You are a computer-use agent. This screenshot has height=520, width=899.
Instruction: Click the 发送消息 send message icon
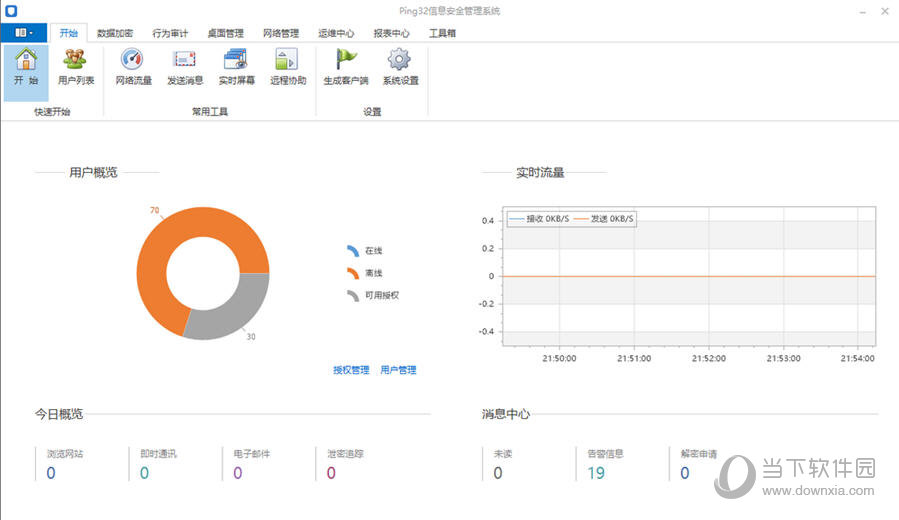click(x=185, y=67)
